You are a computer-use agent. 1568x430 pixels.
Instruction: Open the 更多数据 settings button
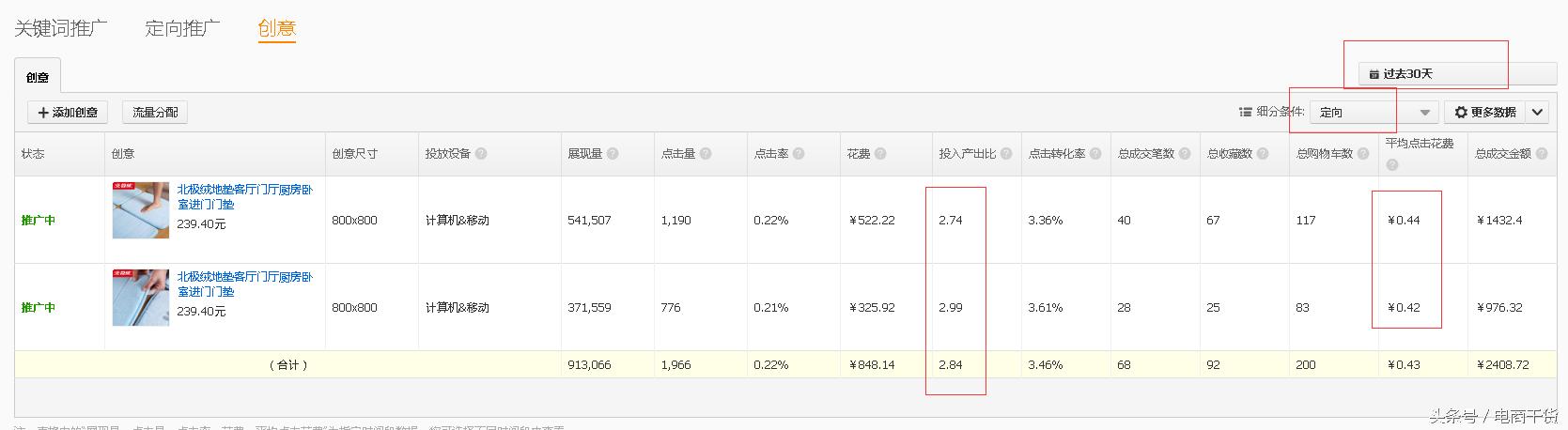point(1485,113)
